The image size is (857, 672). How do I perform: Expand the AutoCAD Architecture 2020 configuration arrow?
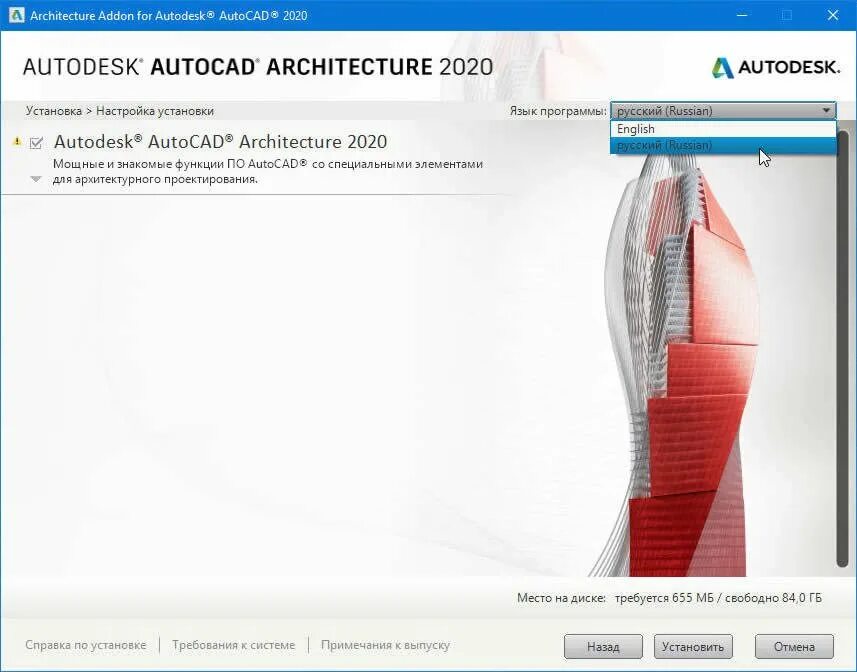tap(36, 179)
